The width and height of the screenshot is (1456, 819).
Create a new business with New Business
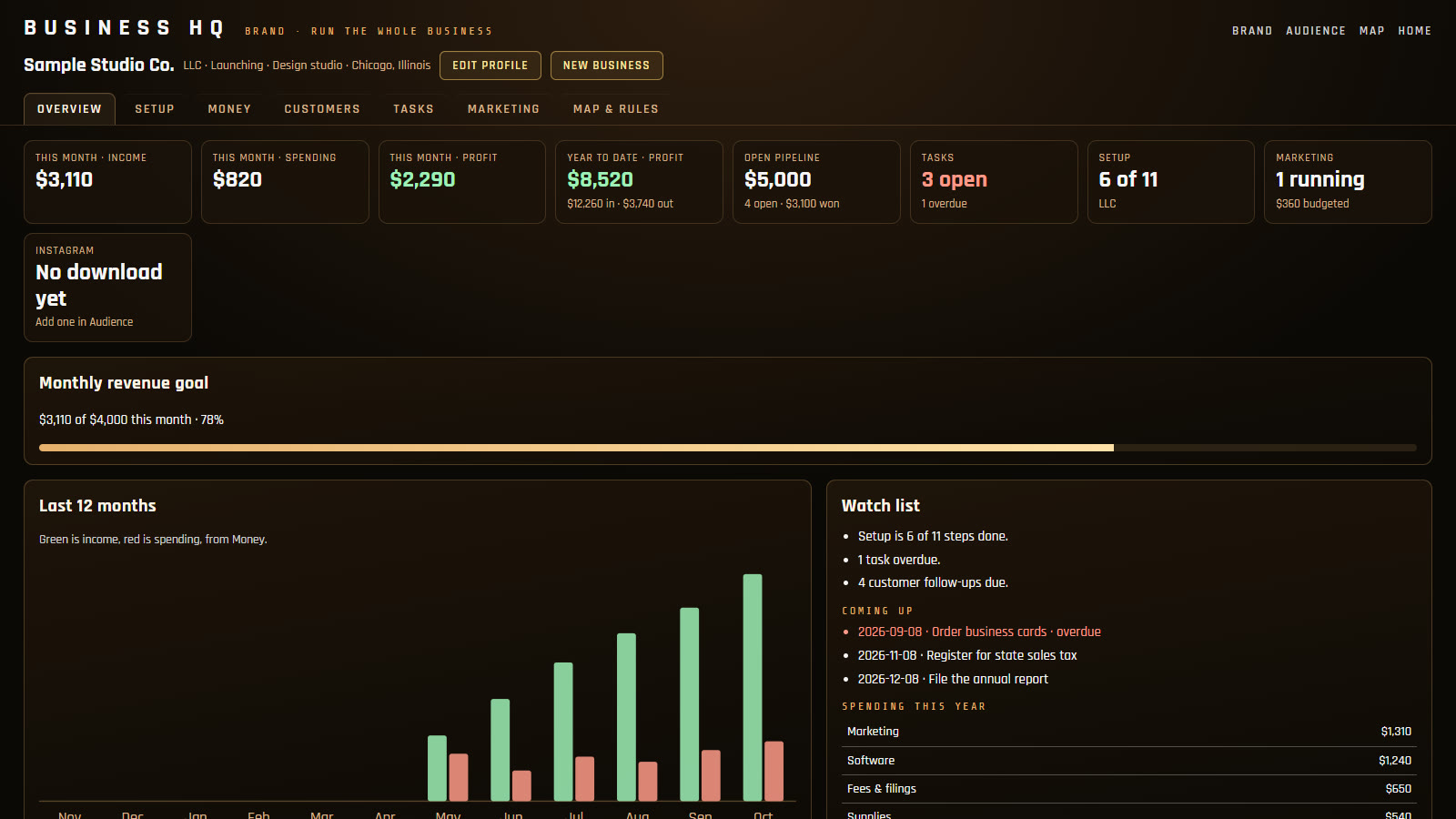pos(607,66)
